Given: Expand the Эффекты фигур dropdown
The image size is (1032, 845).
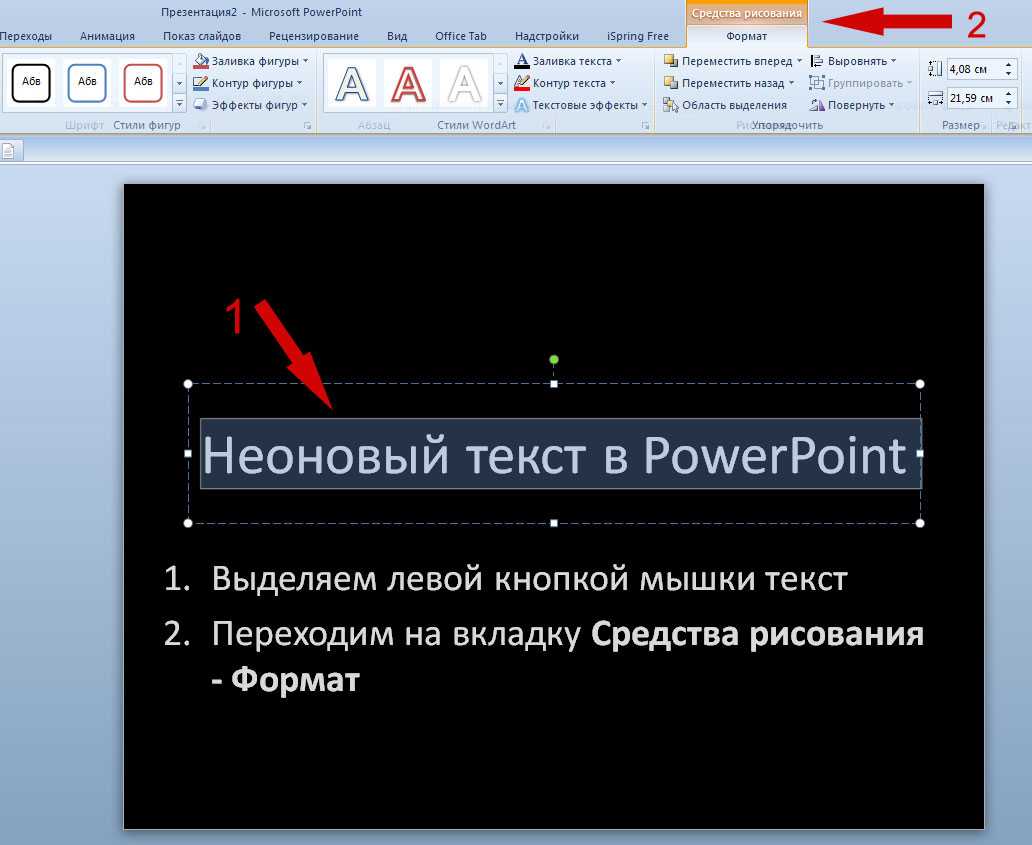Looking at the screenshot, I should pos(304,105).
